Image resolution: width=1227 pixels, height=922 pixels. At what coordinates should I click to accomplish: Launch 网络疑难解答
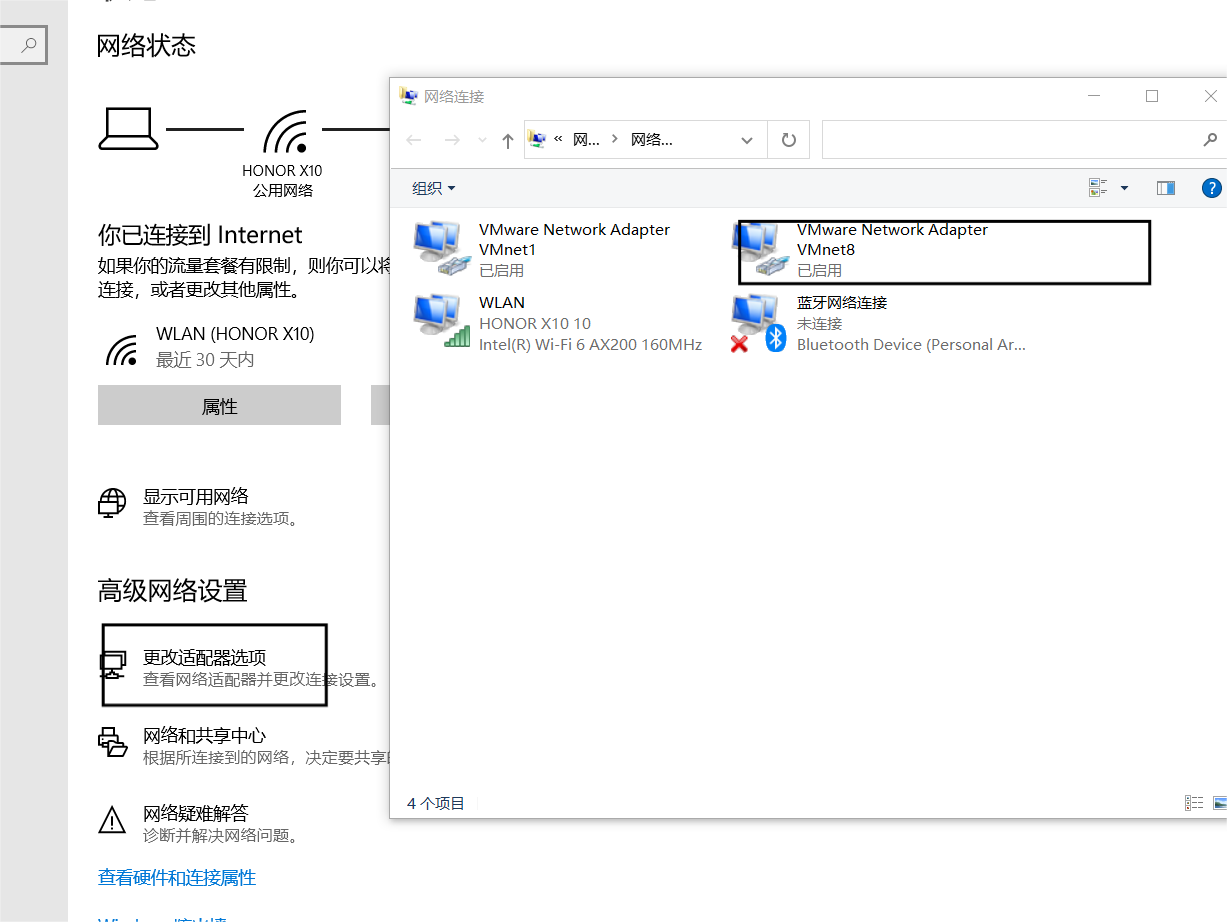click(195, 813)
